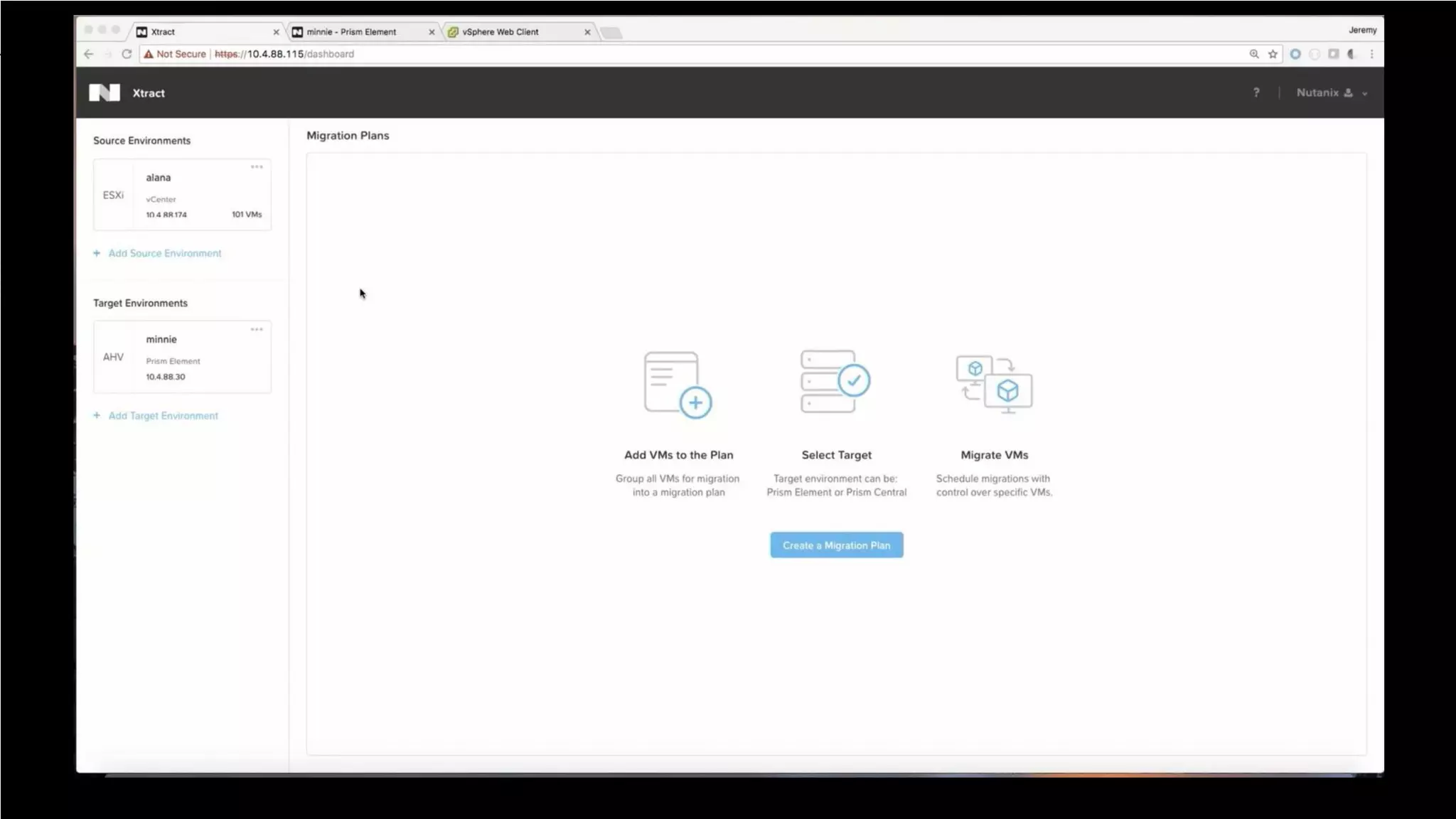Switch to minnie - Prism Element tab

[x=351, y=32]
